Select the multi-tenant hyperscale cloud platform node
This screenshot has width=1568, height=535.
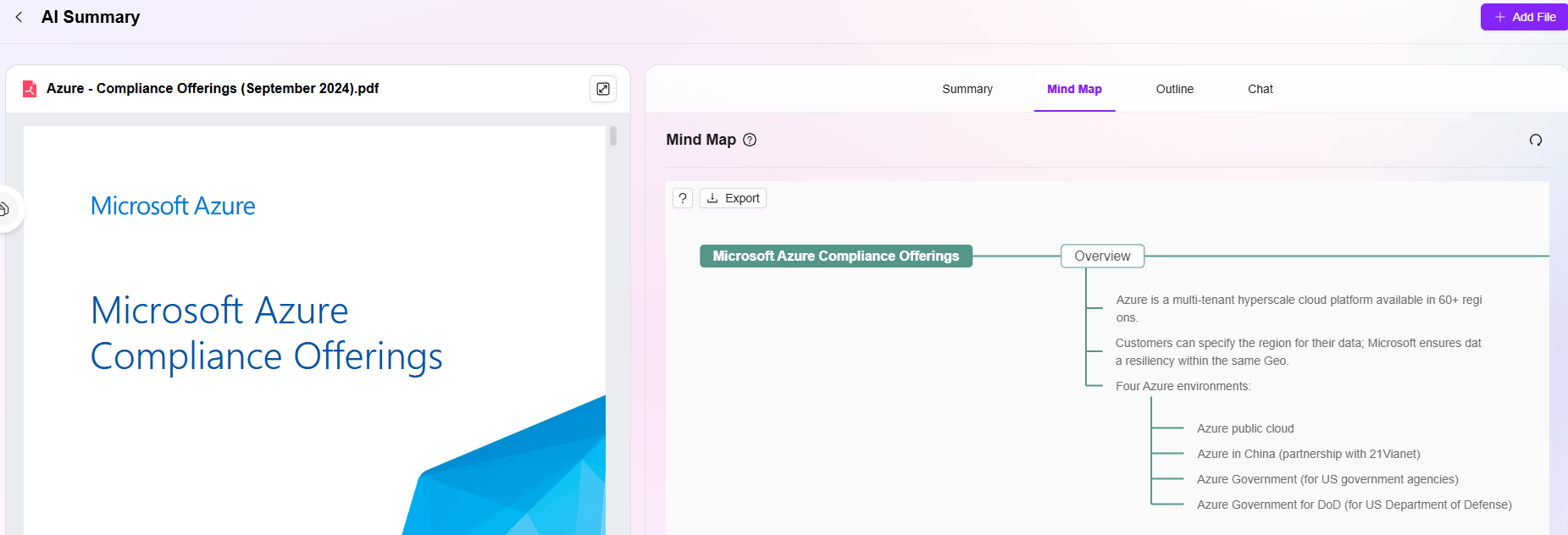coord(1299,309)
